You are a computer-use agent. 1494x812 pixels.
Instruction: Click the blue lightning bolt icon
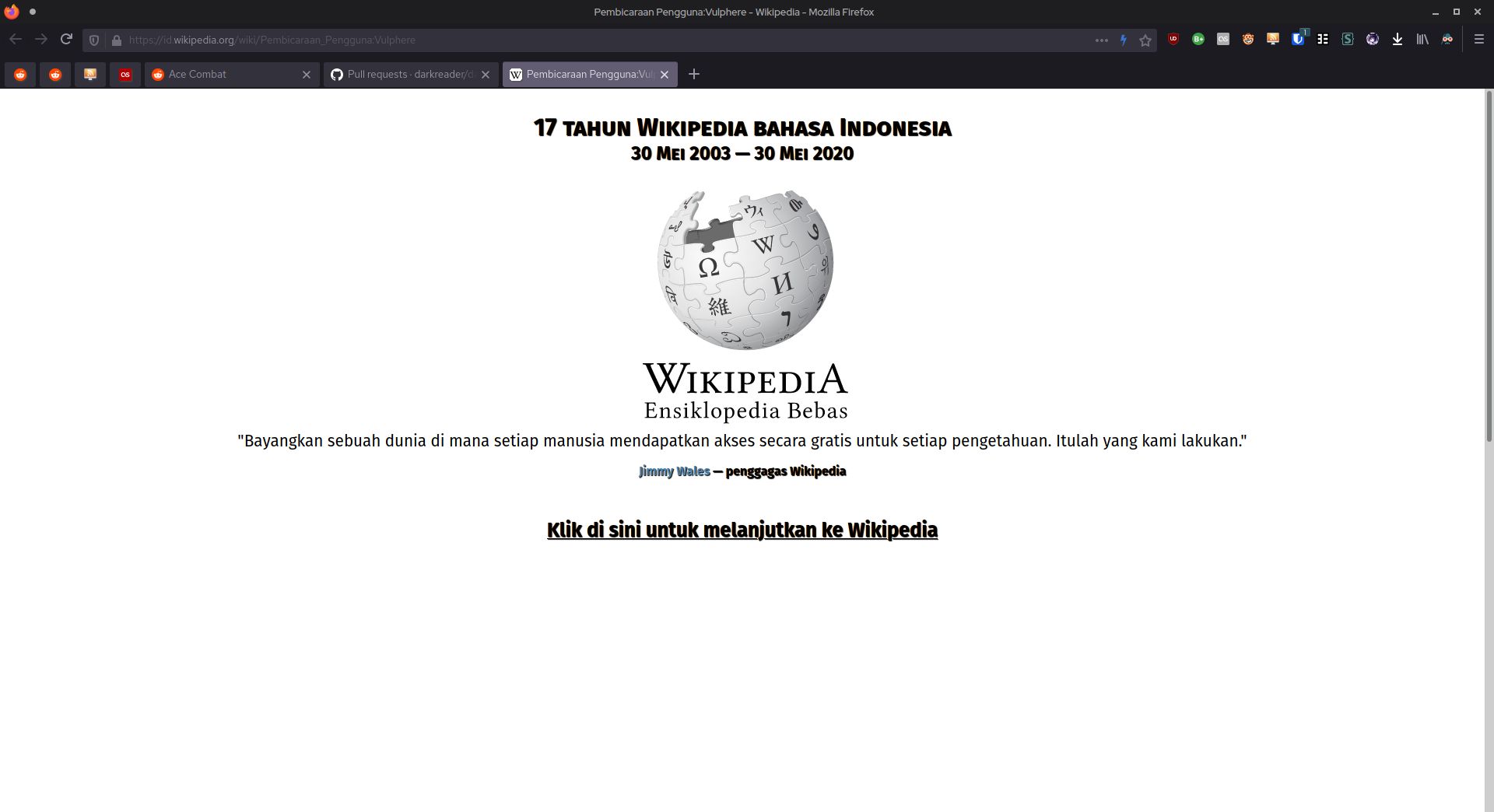click(1124, 40)
